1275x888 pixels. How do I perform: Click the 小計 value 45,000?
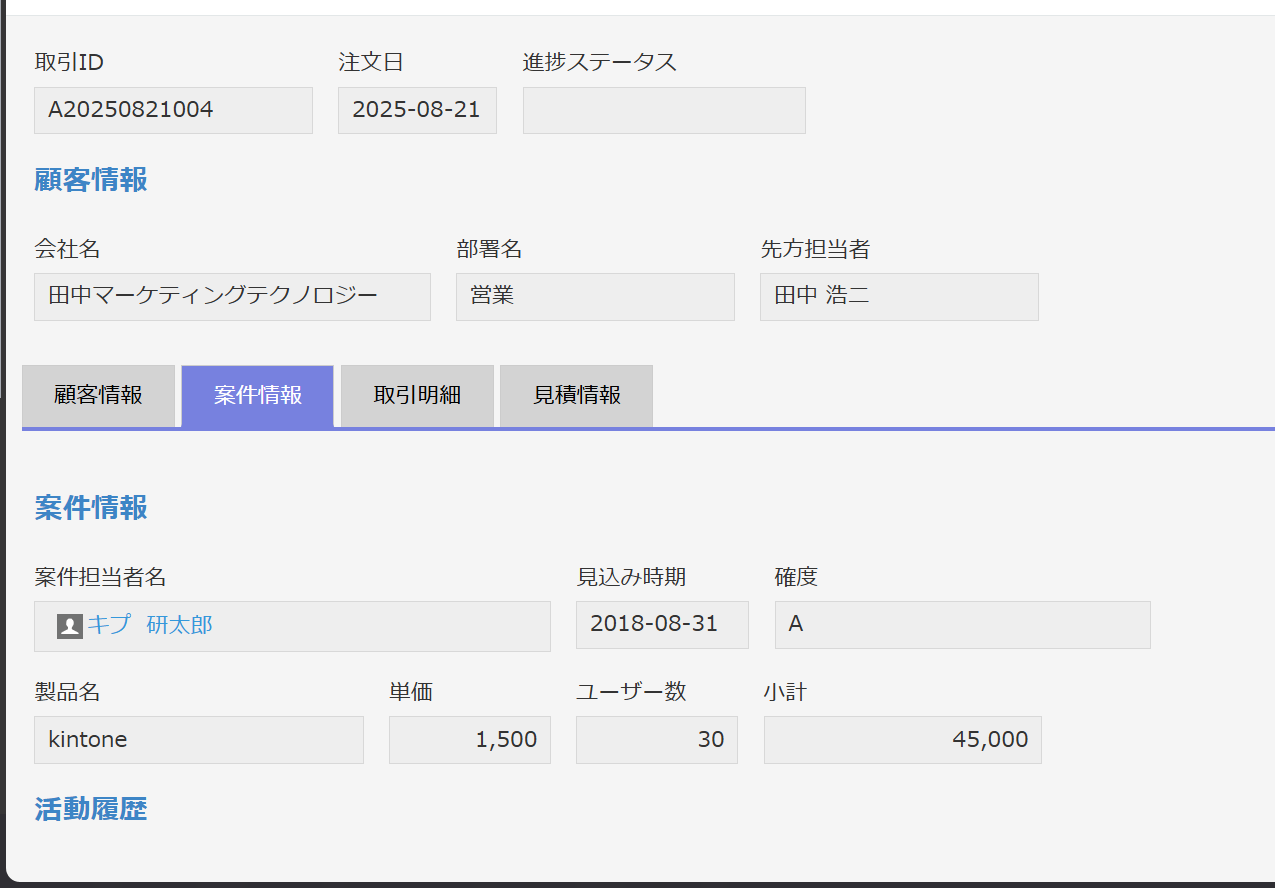[903, 740]
